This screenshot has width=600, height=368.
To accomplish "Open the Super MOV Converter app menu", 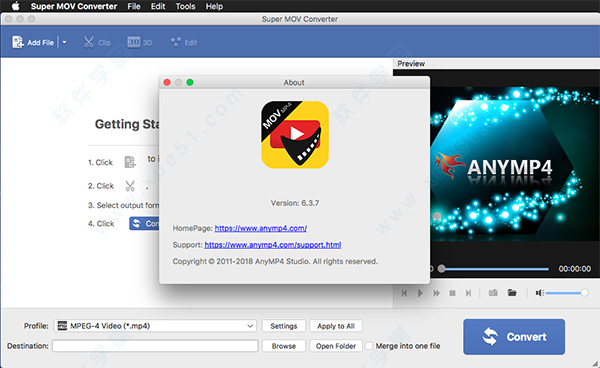I will [74, 6].
